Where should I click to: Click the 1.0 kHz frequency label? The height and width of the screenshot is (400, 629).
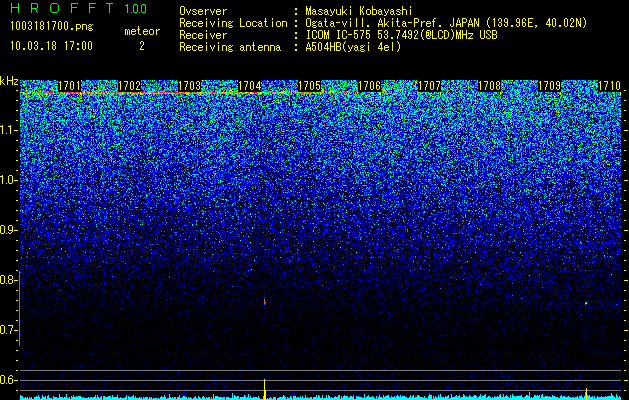[9, 180]
